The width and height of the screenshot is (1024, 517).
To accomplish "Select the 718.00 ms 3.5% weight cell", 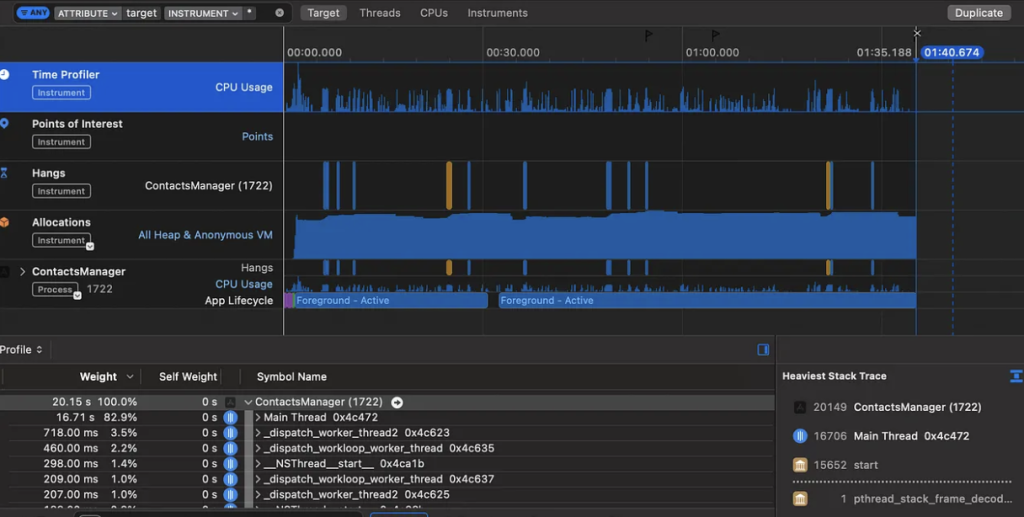I will (x=90, y=433).
